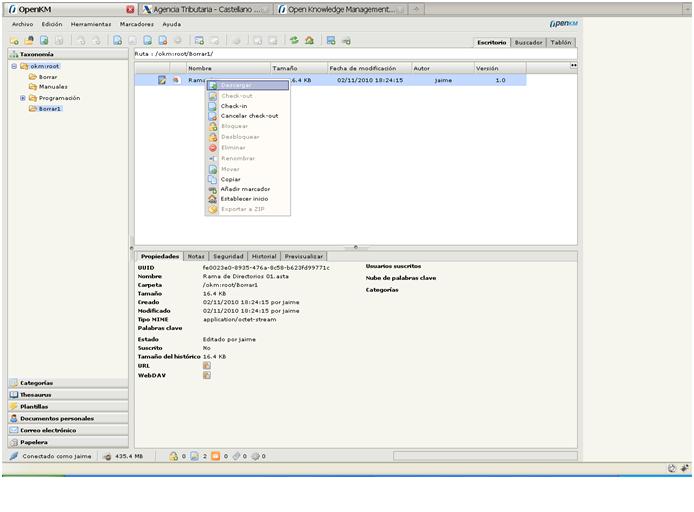Close the OpenKM browser tab
This screenshot has height=512, width=694.
tap(130, 9)
